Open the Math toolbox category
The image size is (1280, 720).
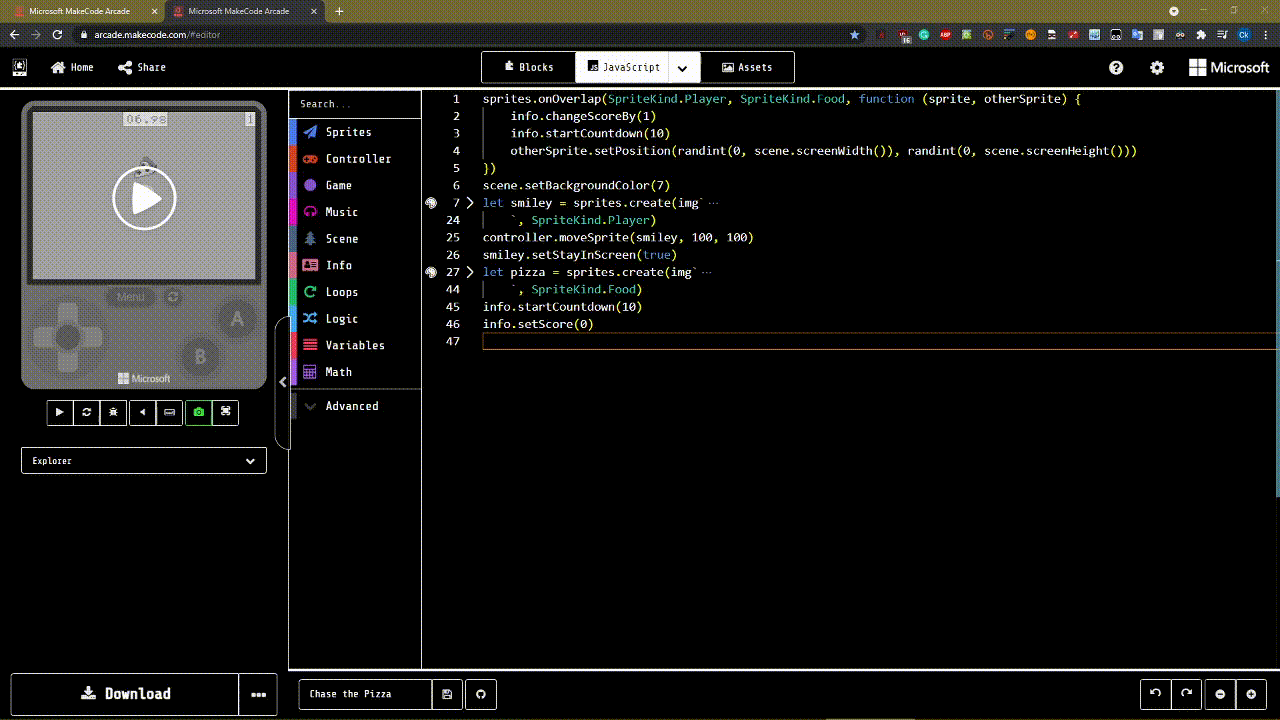click(355, 372)
